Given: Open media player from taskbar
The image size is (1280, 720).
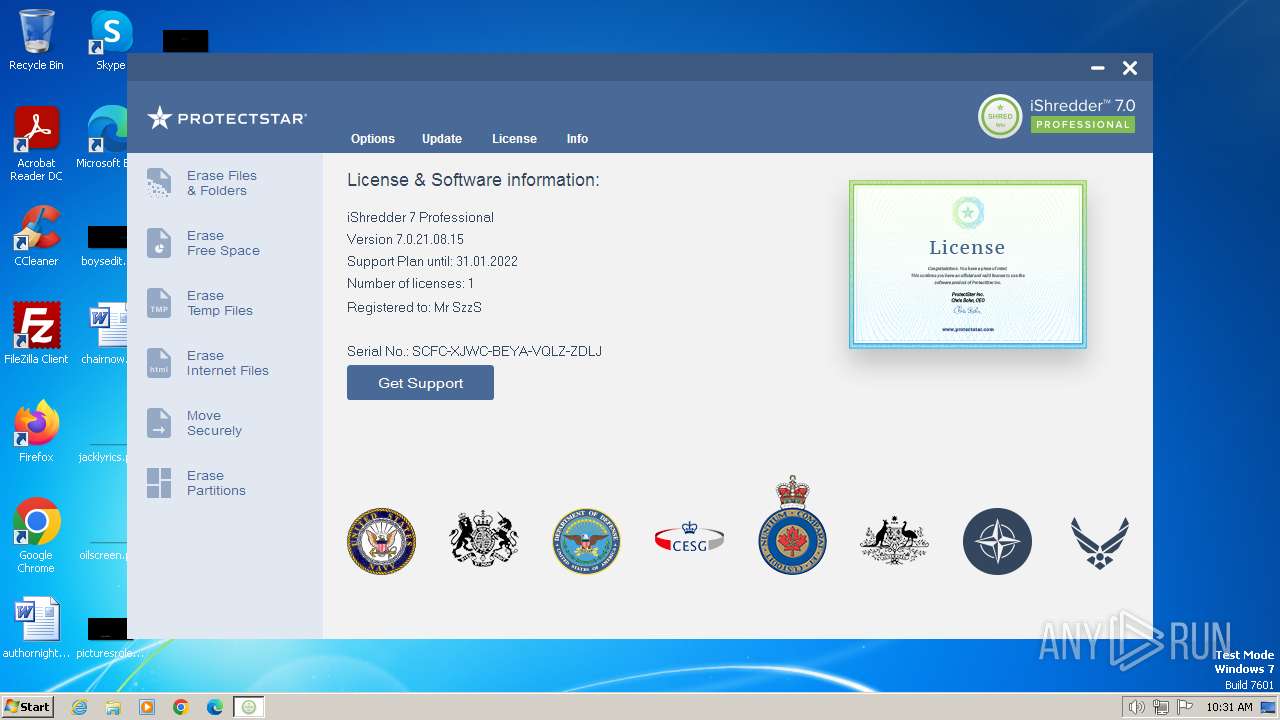Looking at the screenshot, I should 147,707.
